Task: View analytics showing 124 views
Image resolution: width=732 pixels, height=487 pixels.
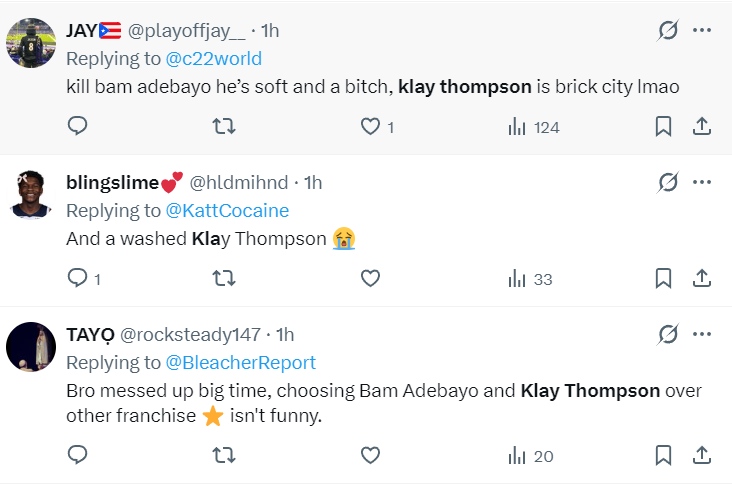Action: pos(534,127)
